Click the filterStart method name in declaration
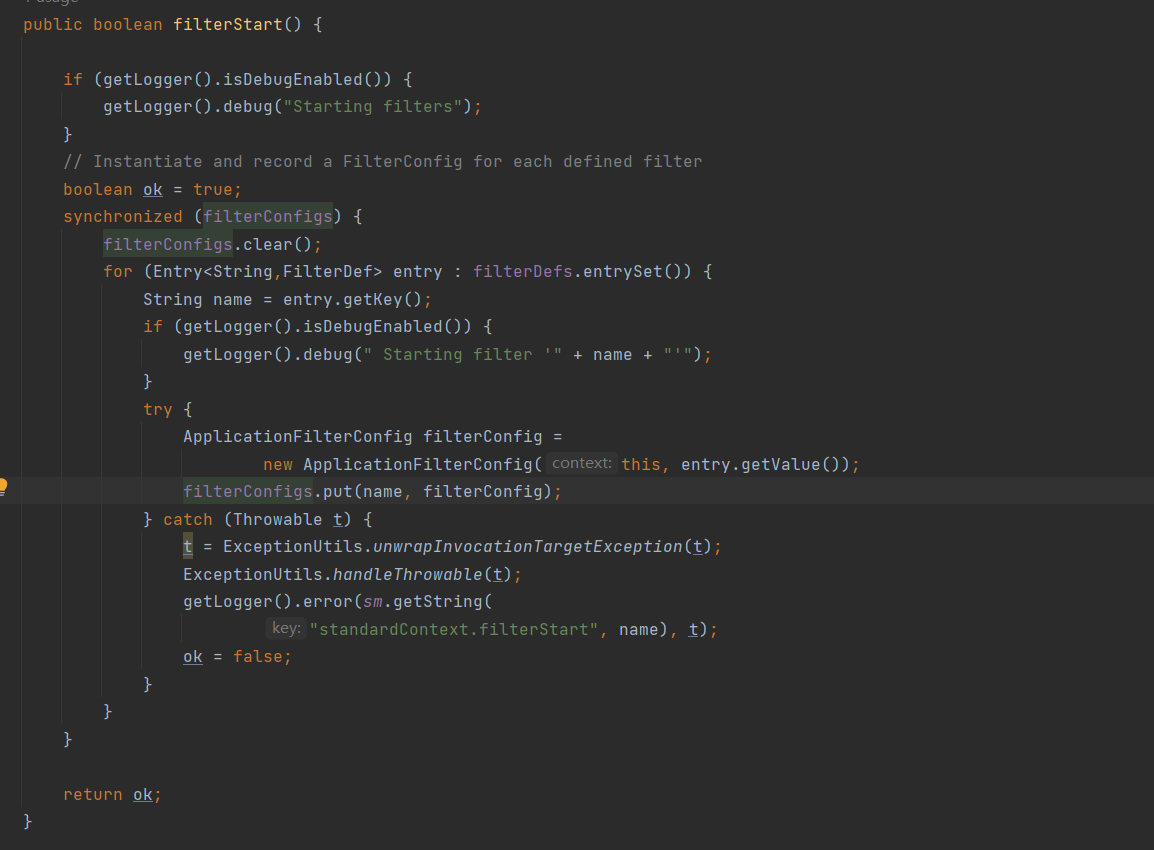 pos(227,24)
